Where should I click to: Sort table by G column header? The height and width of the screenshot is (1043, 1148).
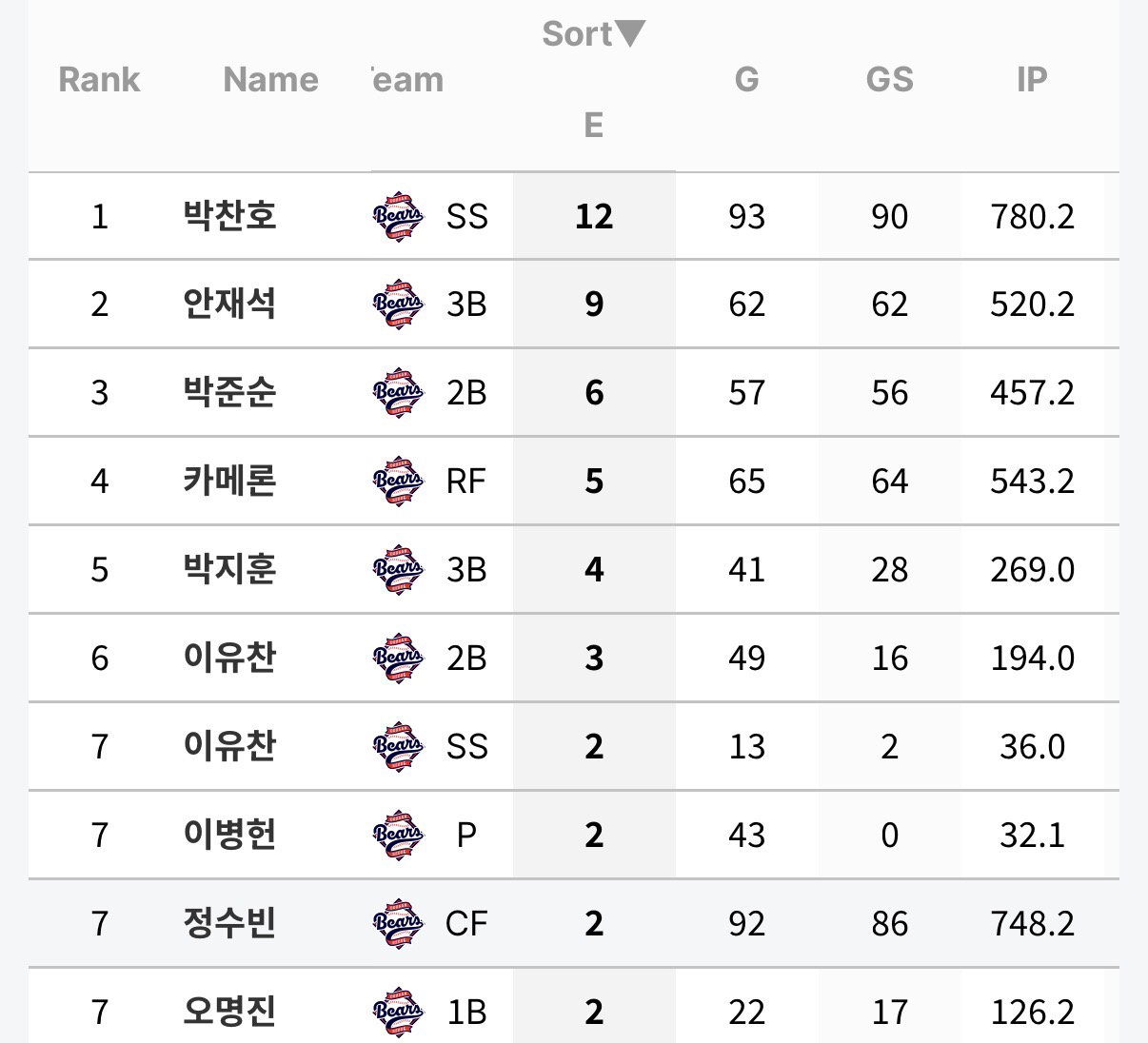[747, 79]
